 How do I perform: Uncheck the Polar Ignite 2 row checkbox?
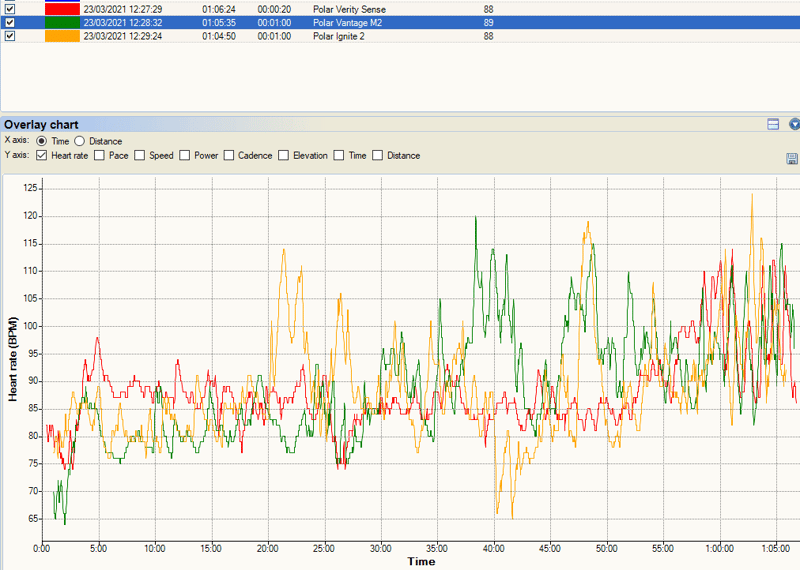(10, 36)
